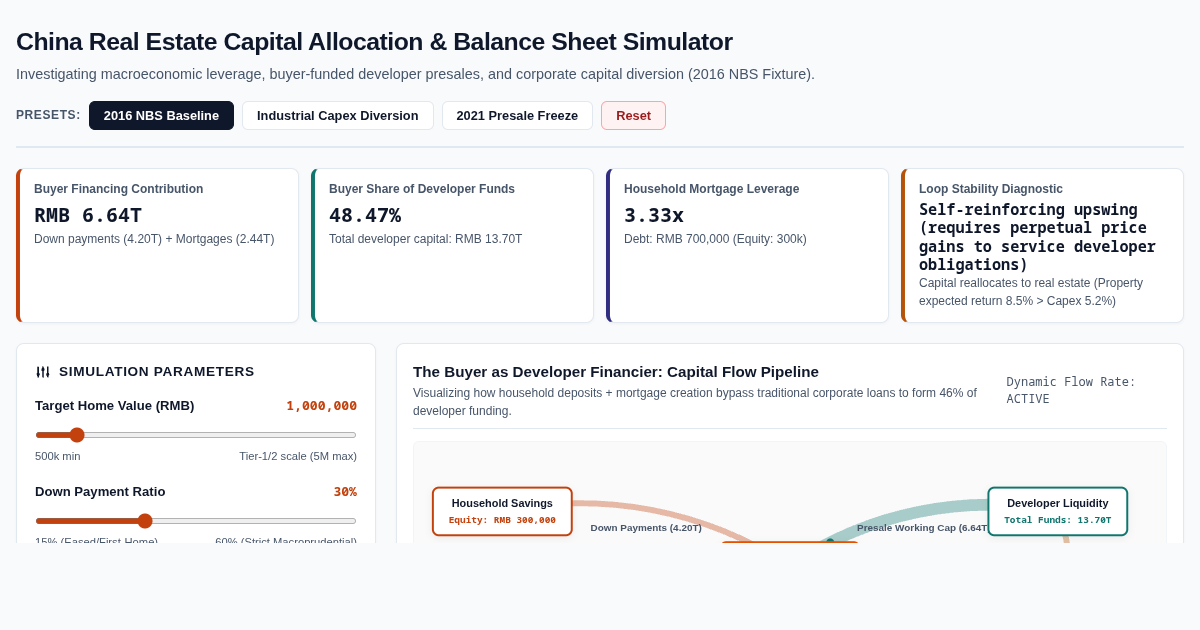Select the 2016 NBS Baseline preset
Viewport: 1200px width, 630px height.
(x=161, y=115)
